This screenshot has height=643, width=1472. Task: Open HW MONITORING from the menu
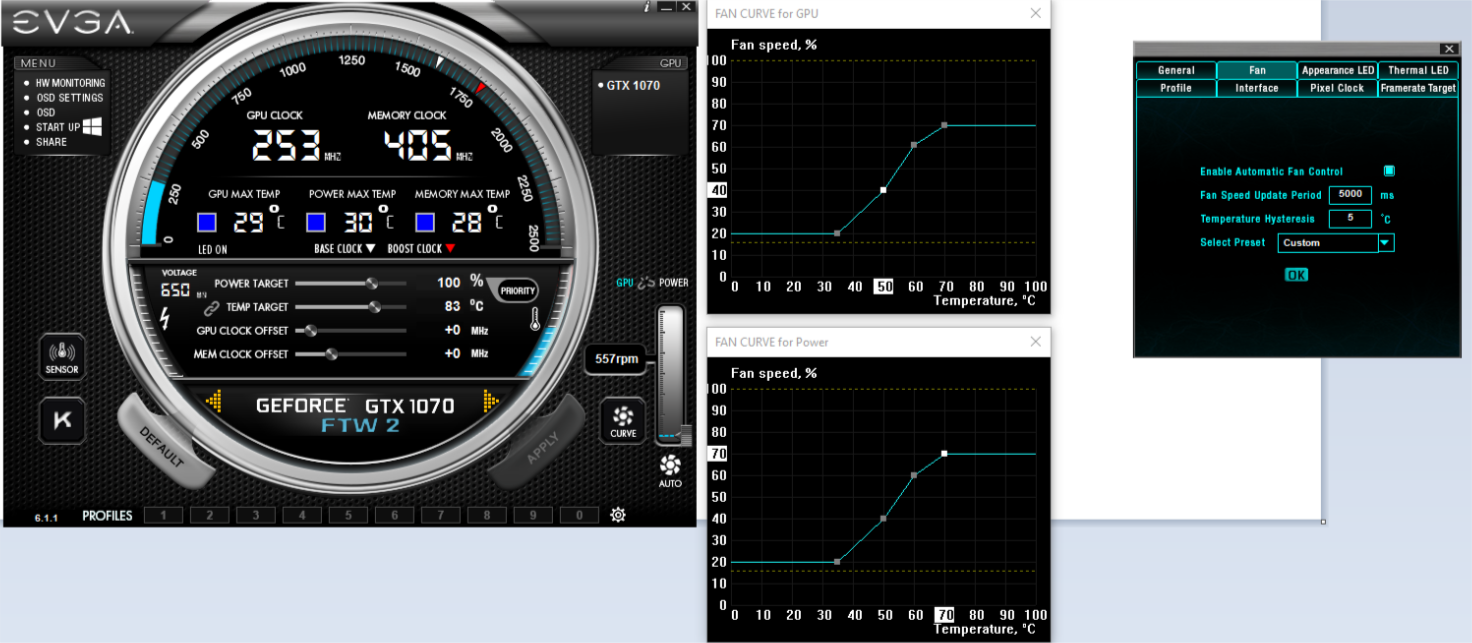point(70,83)
